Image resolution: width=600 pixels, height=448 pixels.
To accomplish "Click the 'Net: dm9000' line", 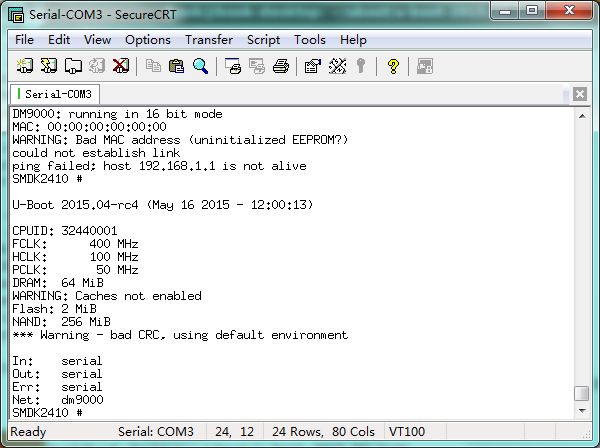I will pyautogui.click(x=58, y=400).
